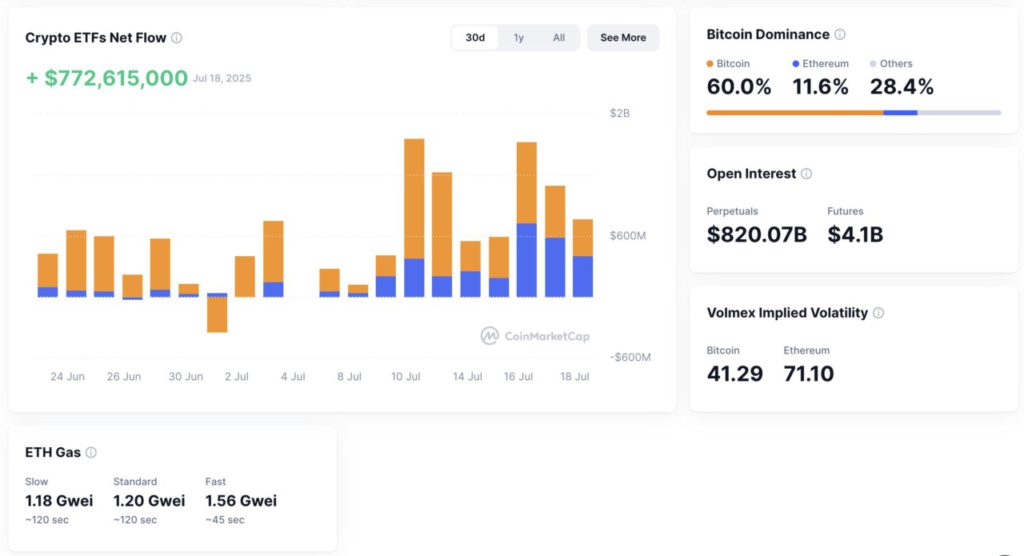Select the 30d time range tab
Viewport: 1024px width, 556px height.
475,38
